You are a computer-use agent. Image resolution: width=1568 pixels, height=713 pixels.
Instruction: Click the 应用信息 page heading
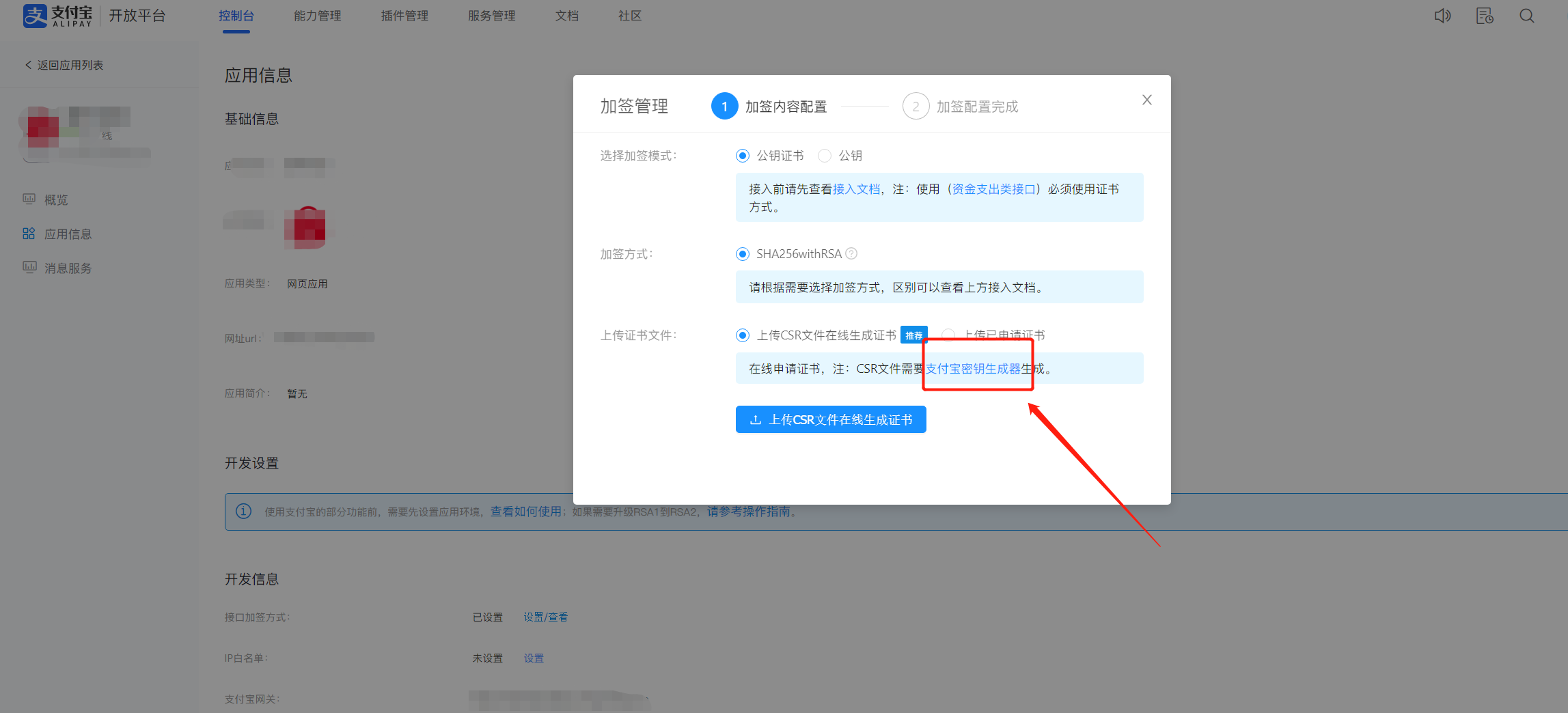tap(259, 75)
